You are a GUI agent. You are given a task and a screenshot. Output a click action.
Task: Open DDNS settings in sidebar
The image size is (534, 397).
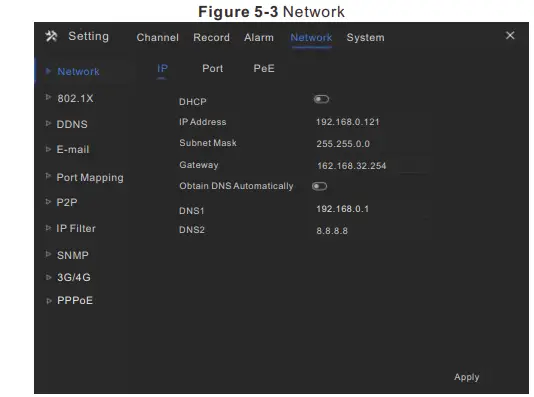(x=72, y=124)
